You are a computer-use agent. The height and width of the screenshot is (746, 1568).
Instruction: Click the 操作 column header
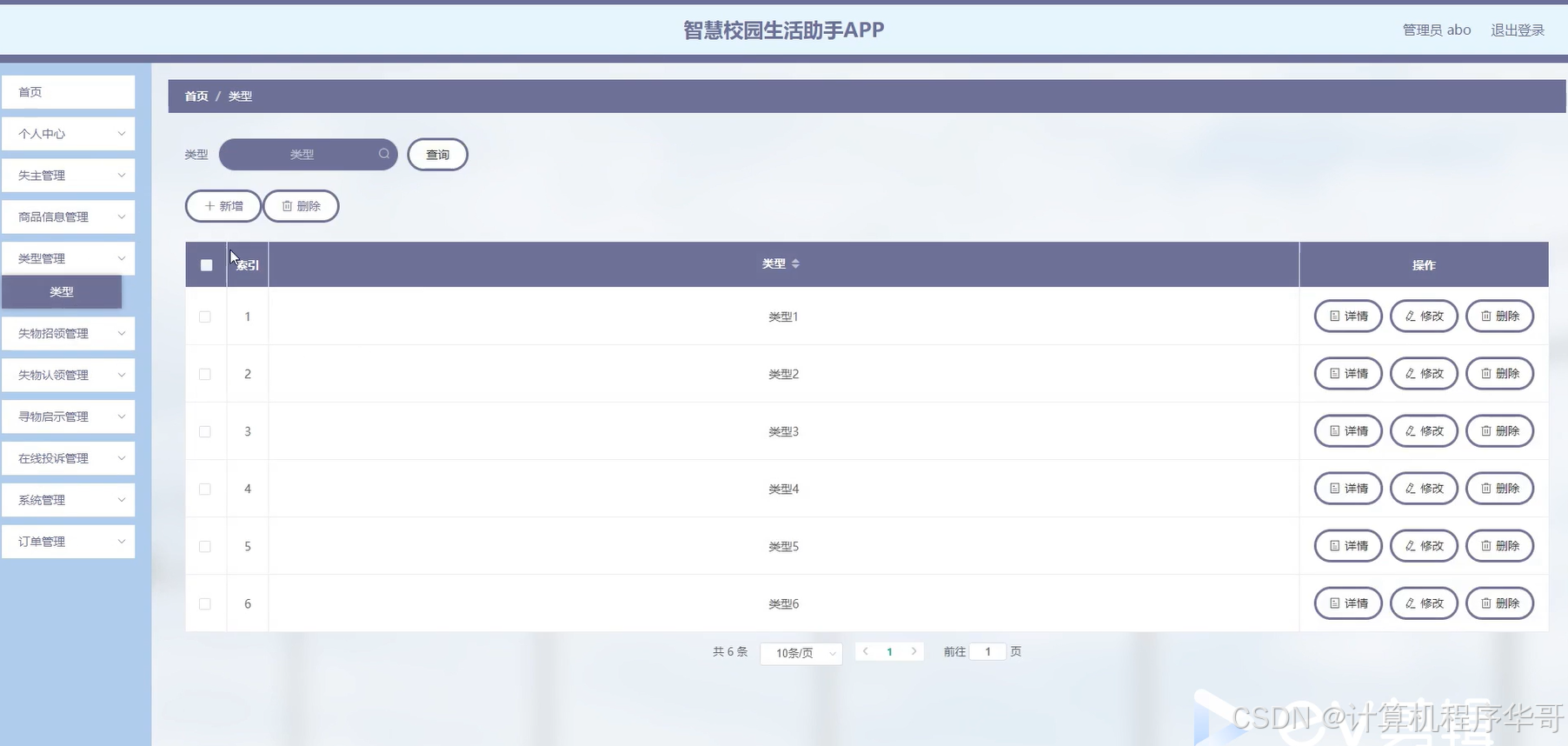click(x=1424, y=265)
